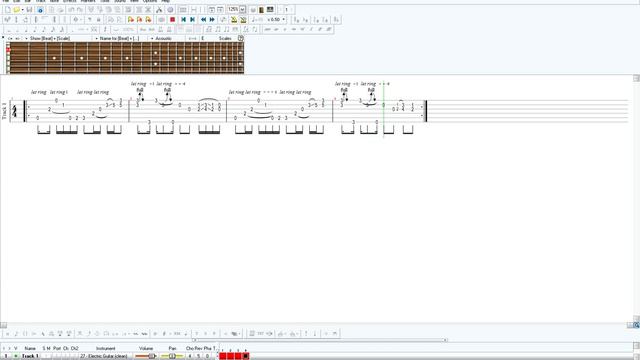
Task: Click the Pan column header
Action: point(172,348)
